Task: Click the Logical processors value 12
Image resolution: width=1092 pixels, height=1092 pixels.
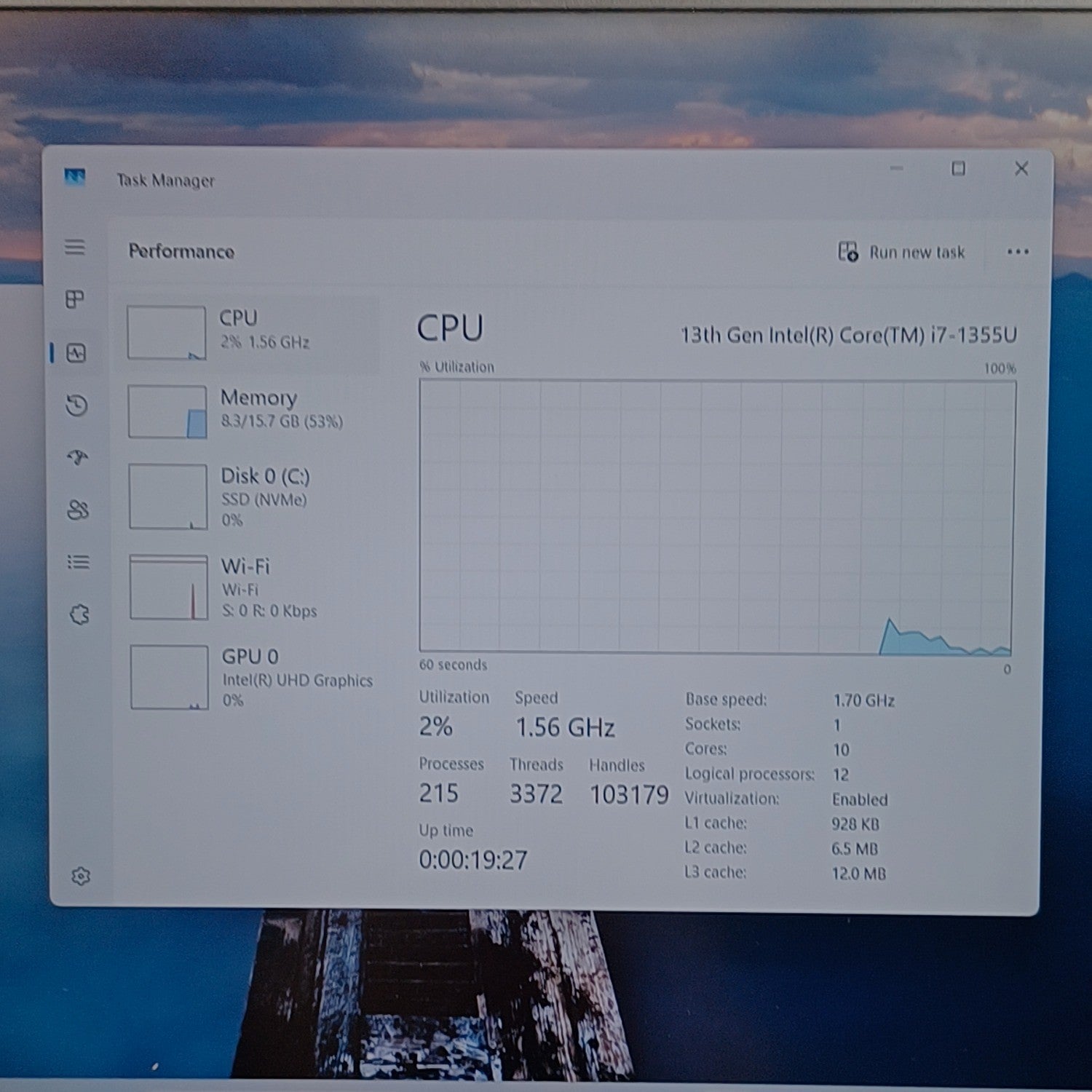Action: click(x=841, y=775)
